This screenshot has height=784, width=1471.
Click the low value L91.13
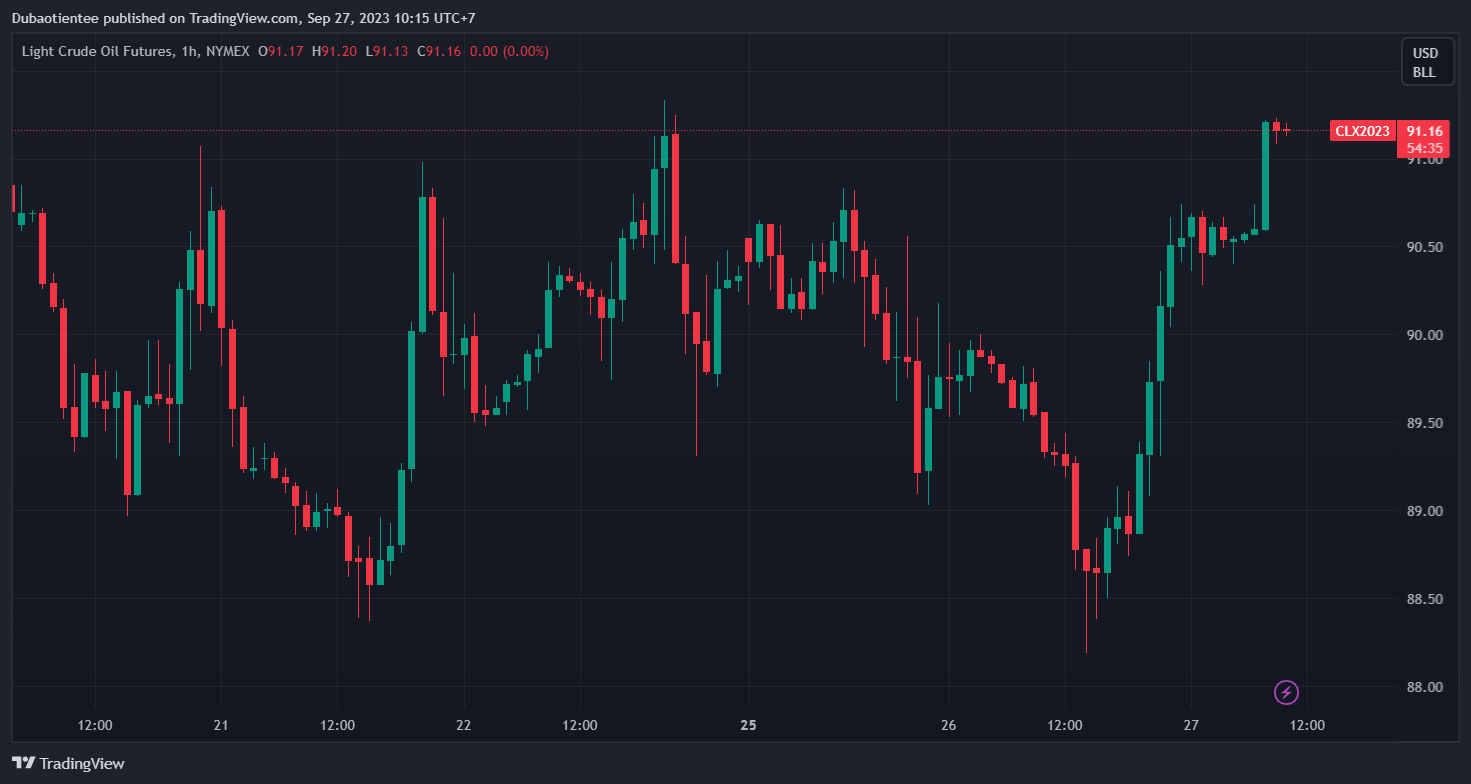[x=387, y=51]
